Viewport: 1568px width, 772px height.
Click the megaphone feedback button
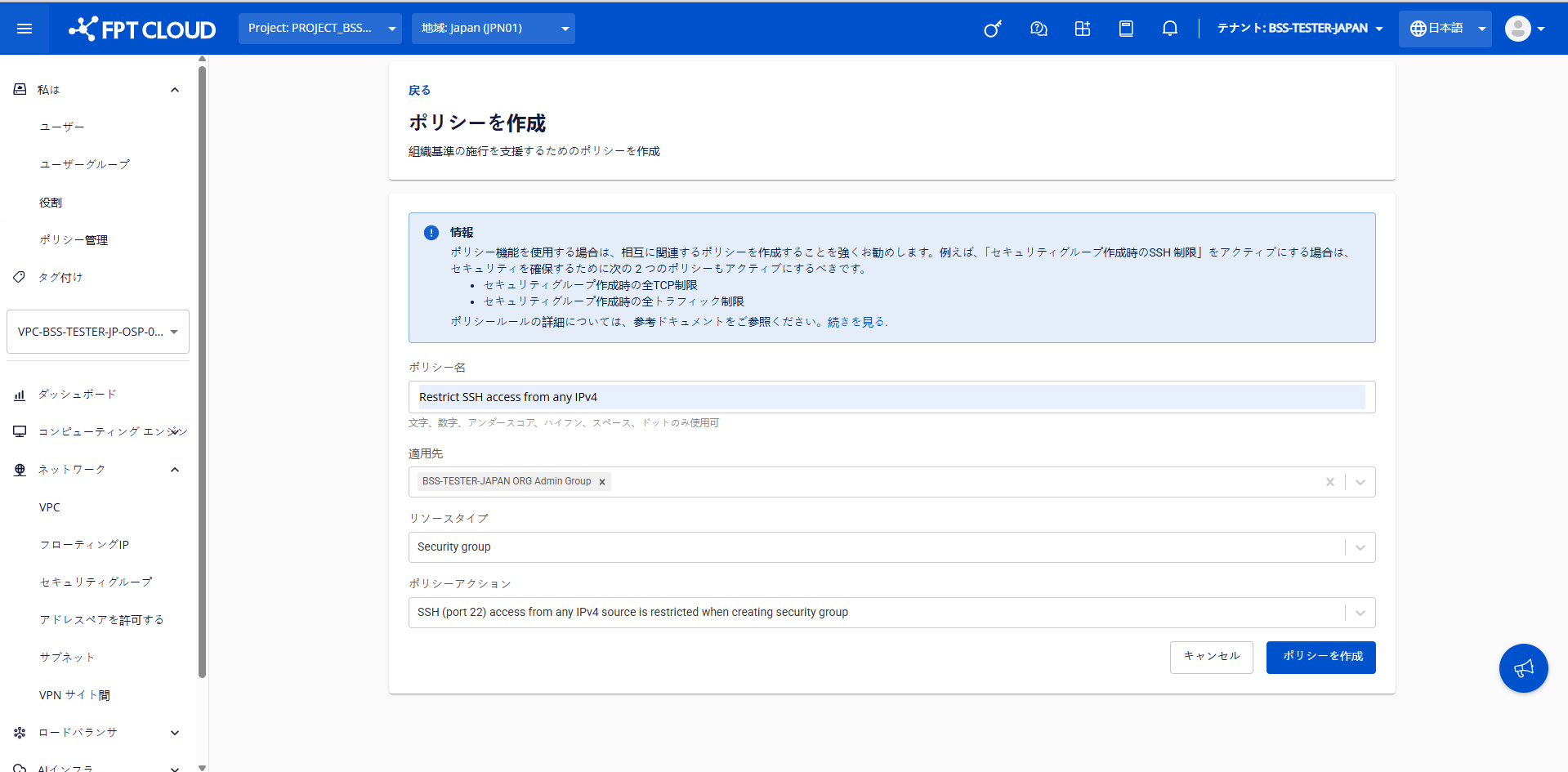[x=1524, y=668]
